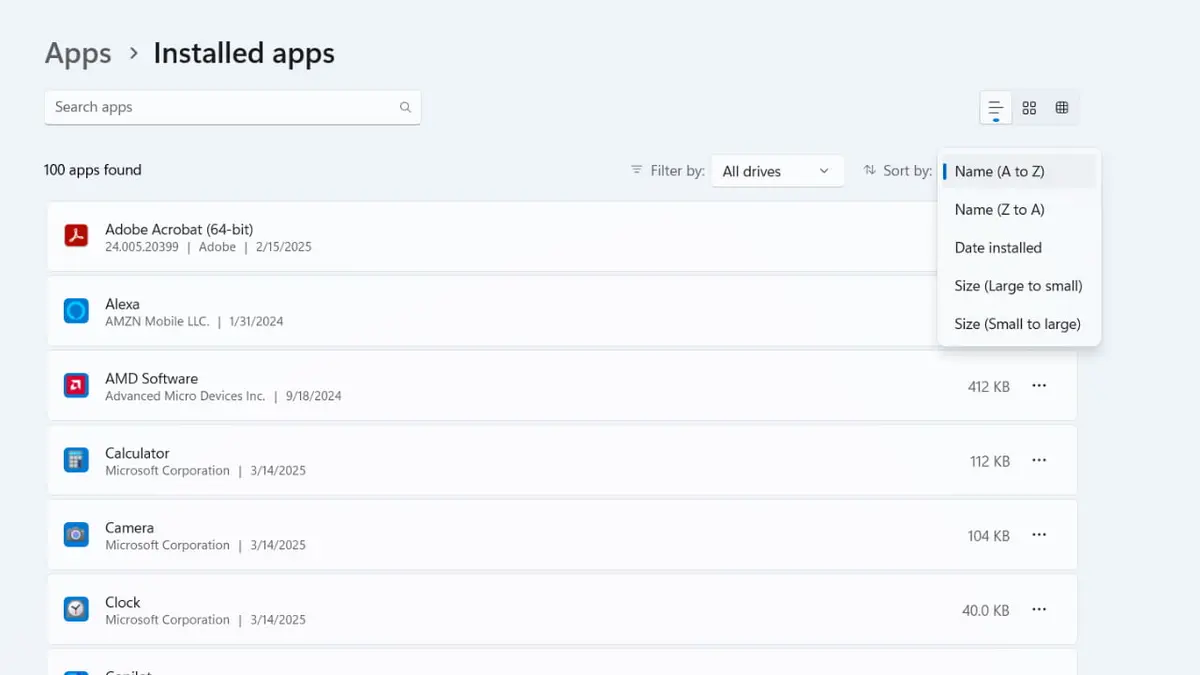
Task: Choose Name (A to Z) sort option
Action: tap(1019, 171)
